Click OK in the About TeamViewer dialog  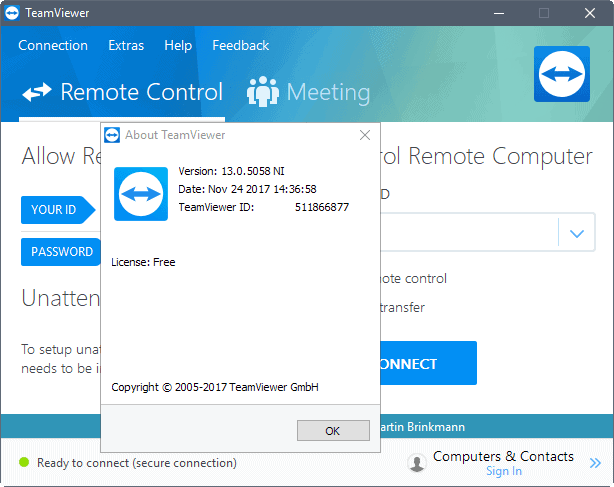coord(333,431)
